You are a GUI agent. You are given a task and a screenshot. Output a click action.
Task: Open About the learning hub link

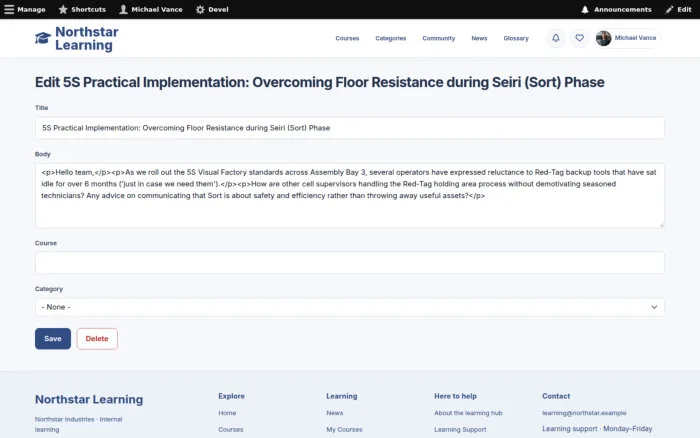468,413
